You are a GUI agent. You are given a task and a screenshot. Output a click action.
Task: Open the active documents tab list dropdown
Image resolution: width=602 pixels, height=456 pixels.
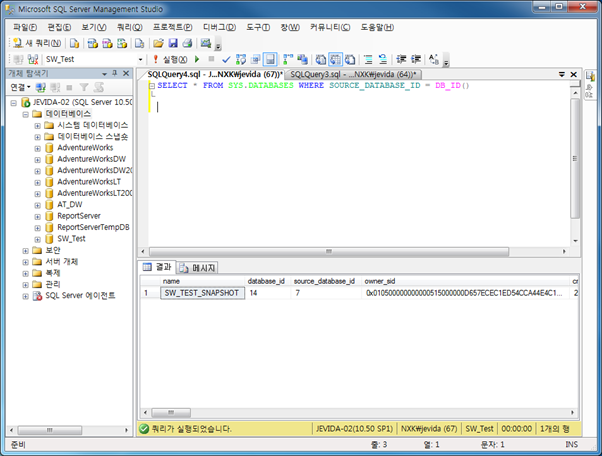point(561,74)
